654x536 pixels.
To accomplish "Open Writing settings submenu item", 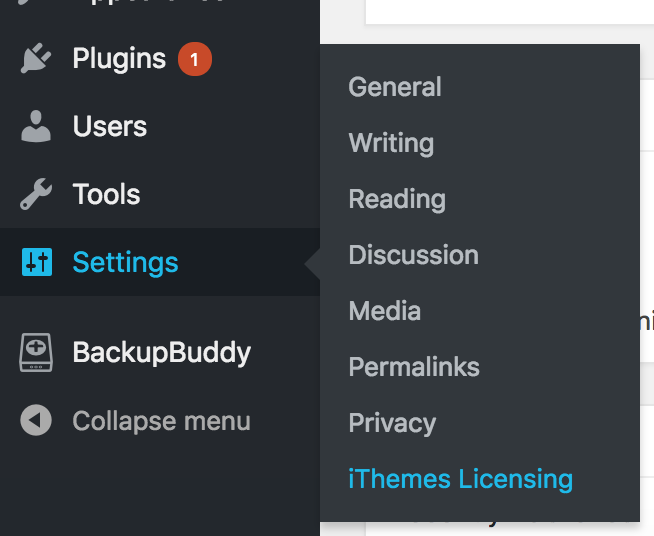I will click(x=391, y=143).
